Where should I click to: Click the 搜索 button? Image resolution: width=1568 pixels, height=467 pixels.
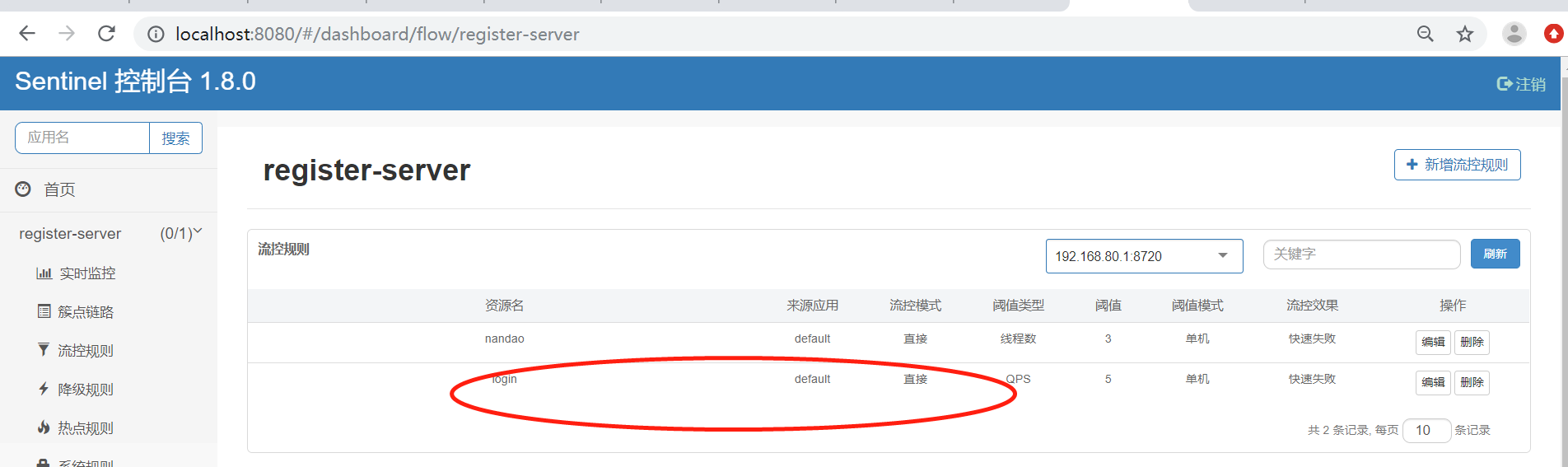click(175, 138)
